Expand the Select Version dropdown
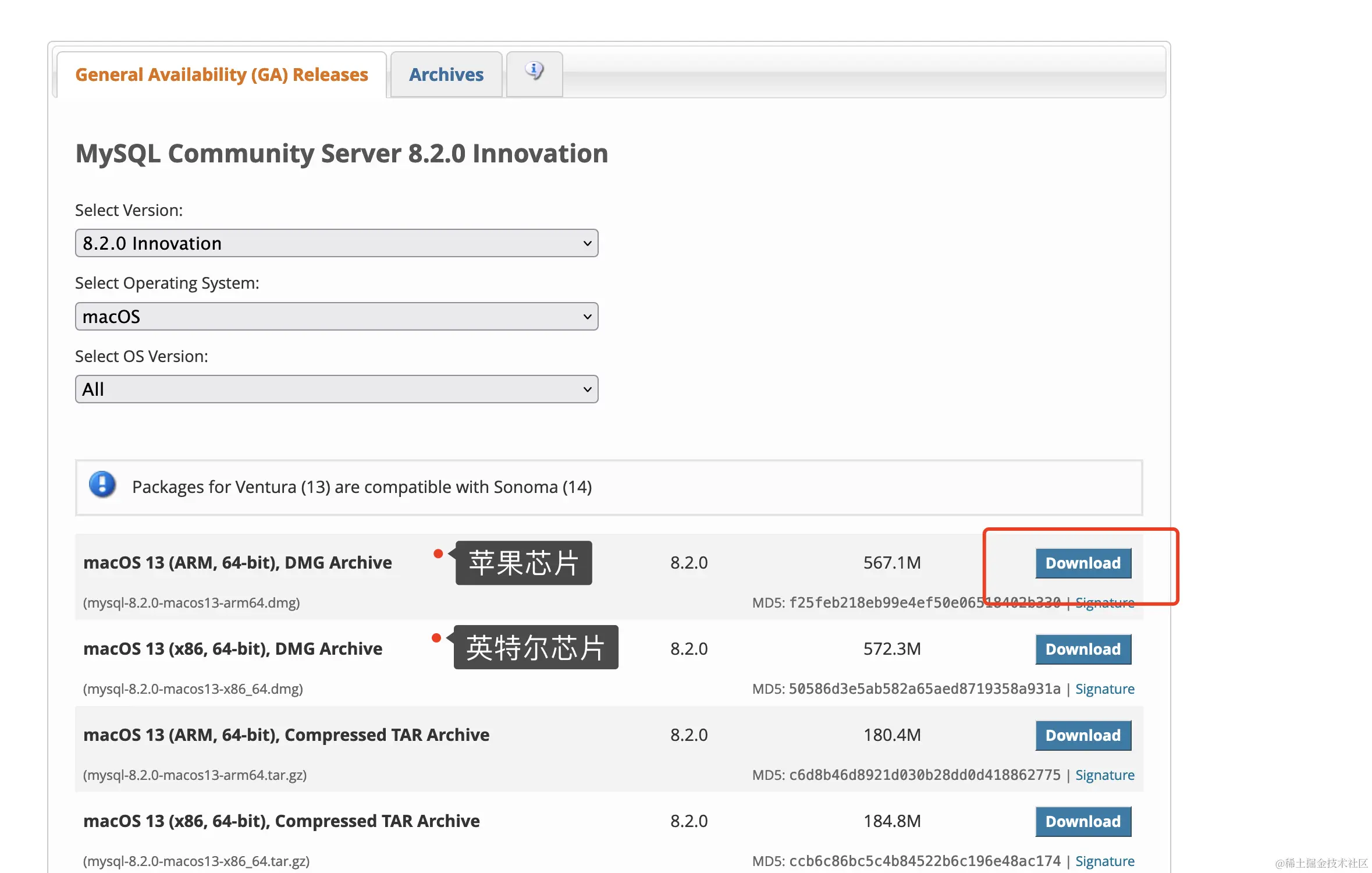Screen dimensions: 1372x873 336,243
